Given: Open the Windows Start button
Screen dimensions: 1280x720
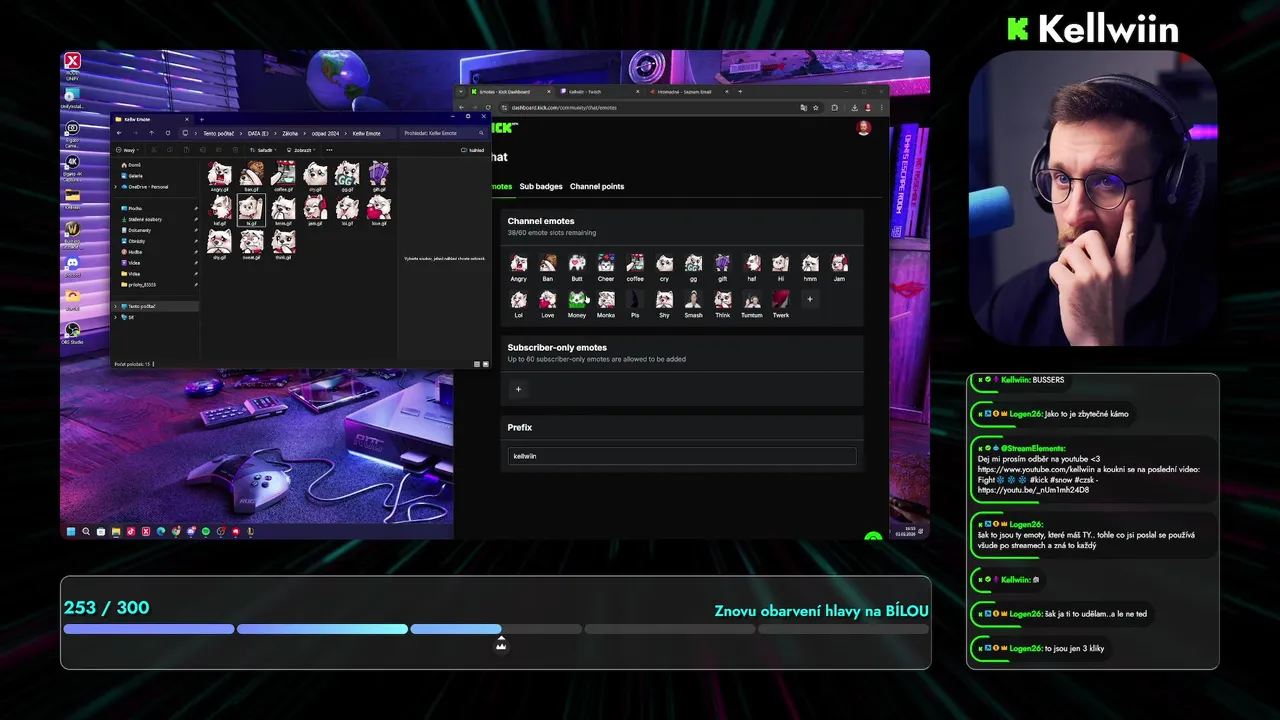Looking at the screenshot, I should 71,531.
